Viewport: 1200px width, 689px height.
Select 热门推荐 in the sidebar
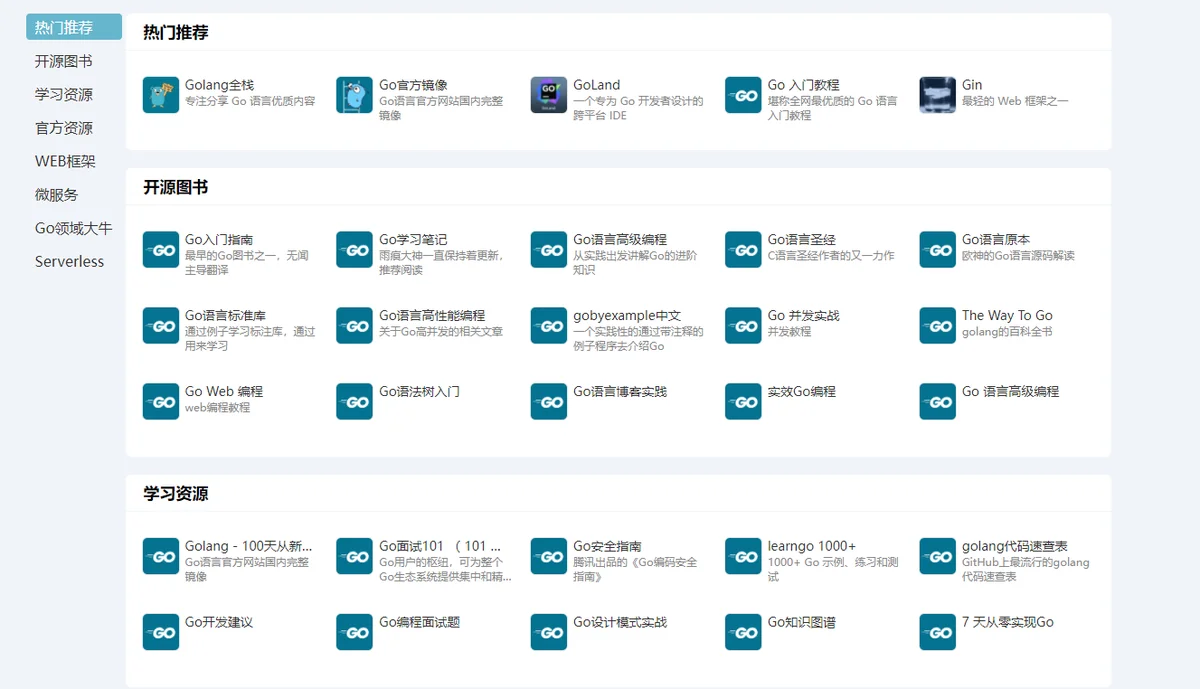pos(74,27)
